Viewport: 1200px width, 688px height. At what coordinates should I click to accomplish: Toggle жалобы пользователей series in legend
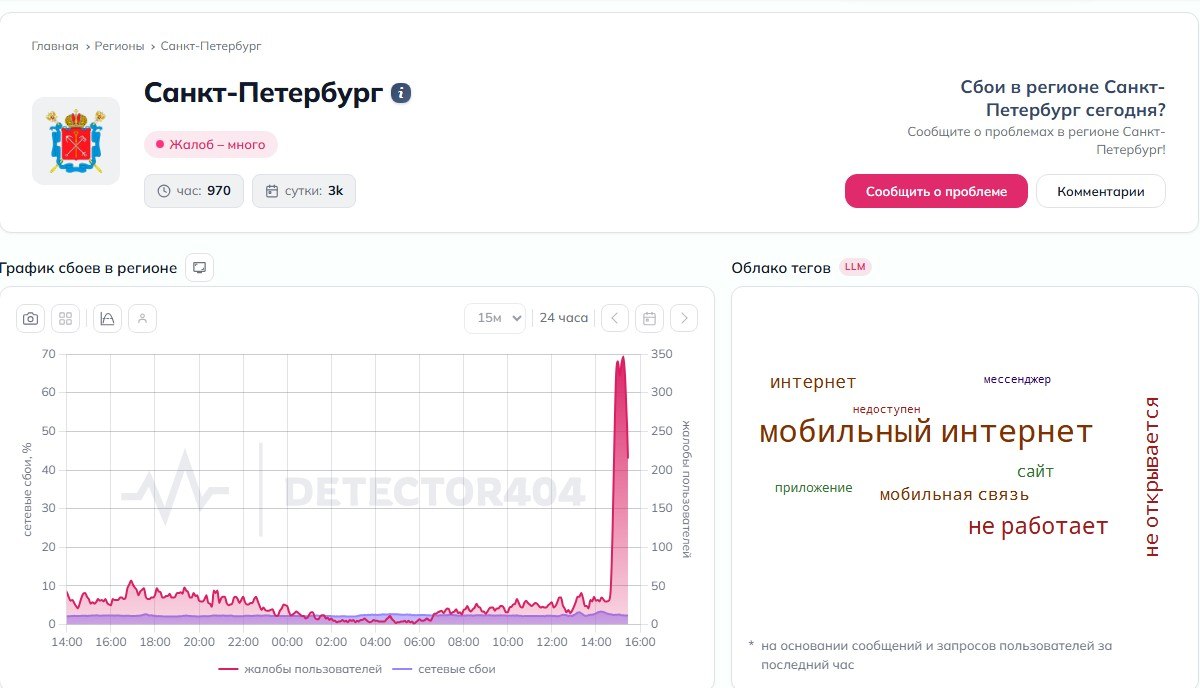pyautogui.click(x=300, y=669)
